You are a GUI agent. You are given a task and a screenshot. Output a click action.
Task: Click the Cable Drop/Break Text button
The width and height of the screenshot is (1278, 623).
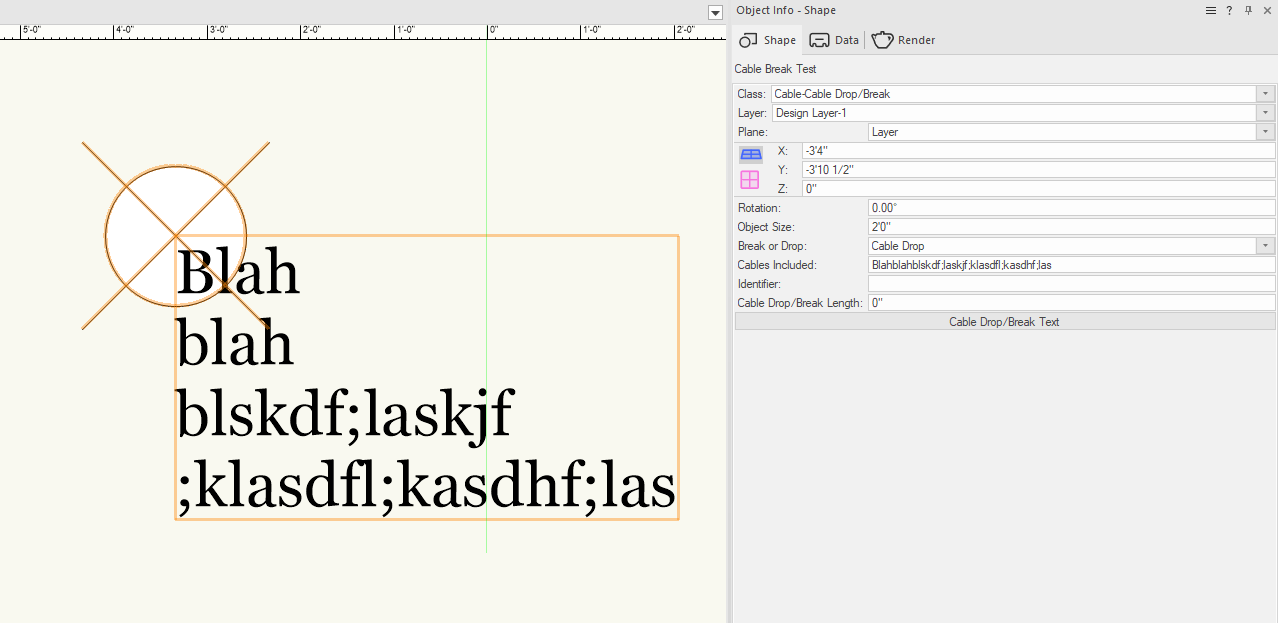pos(1004,322)
